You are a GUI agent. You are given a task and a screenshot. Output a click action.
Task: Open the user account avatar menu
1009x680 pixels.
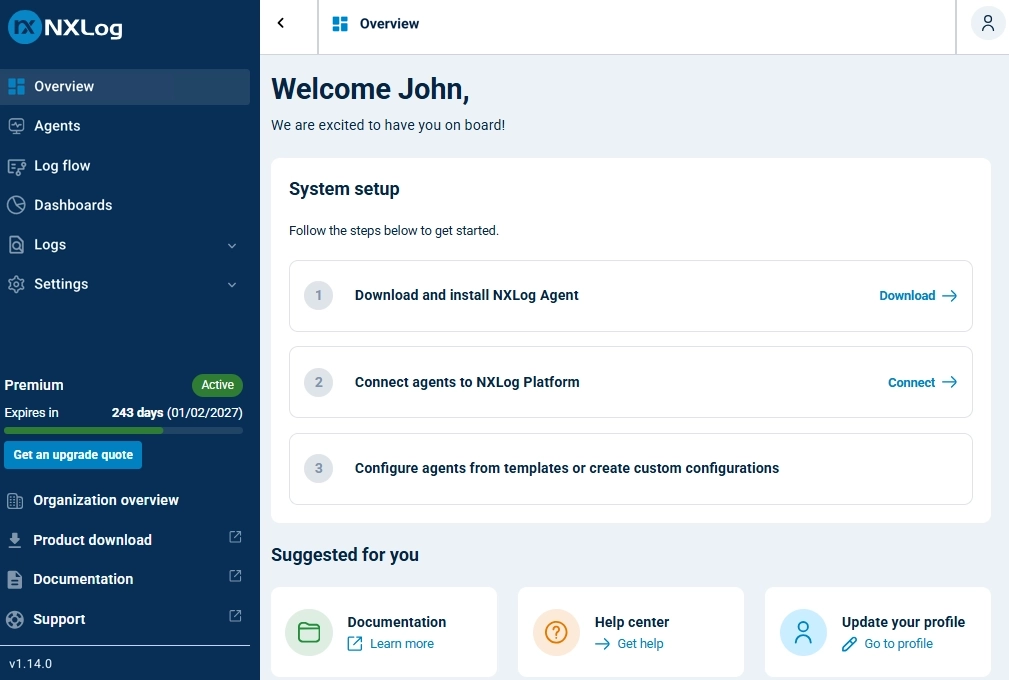pyautogui.click(x=988, y=23)
